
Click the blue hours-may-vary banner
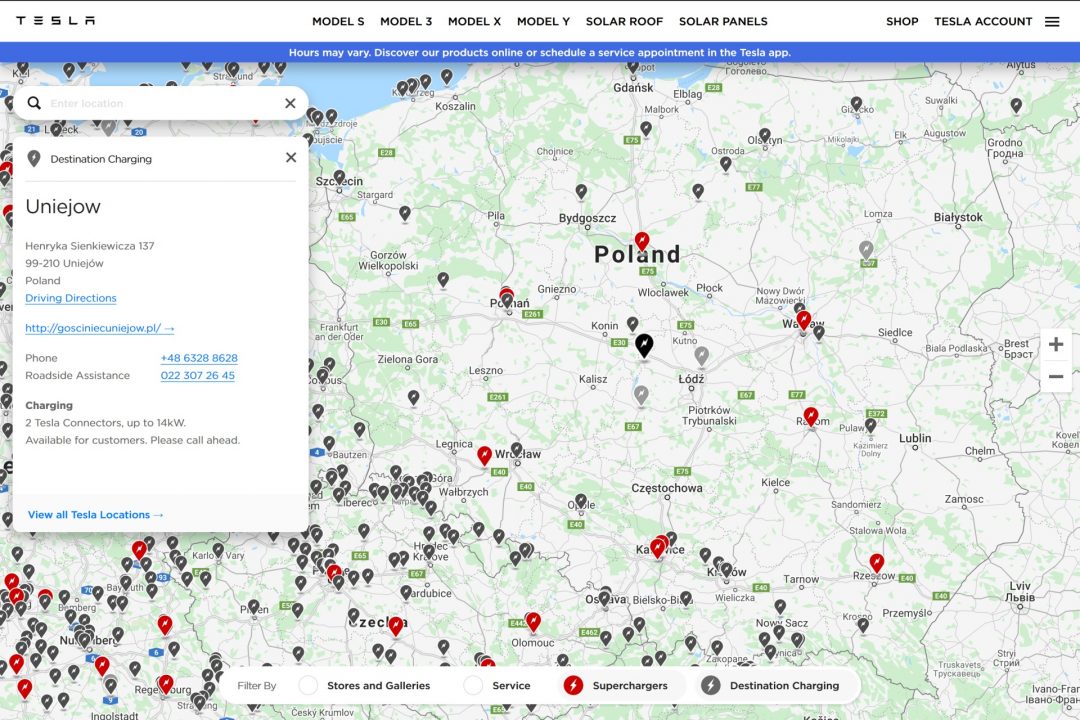point(540,52)
